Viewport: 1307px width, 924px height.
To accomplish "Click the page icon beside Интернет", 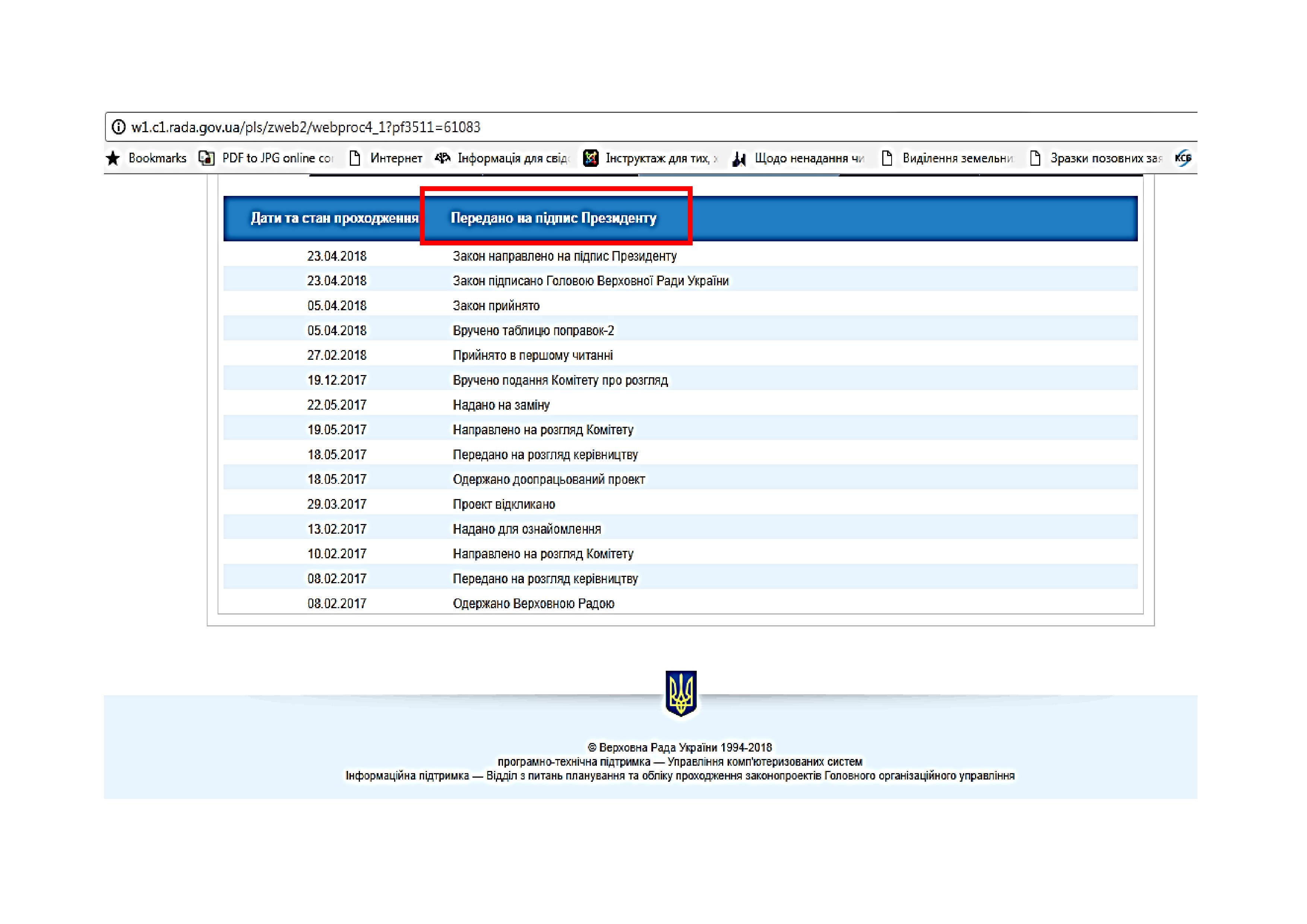I will coord(355,158).
